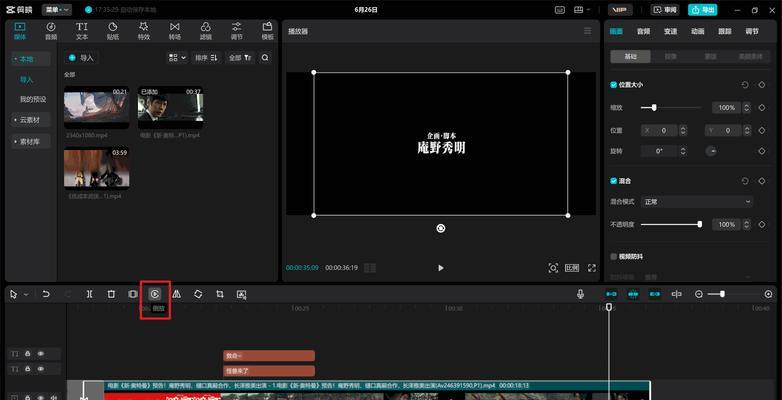Switch to the 跟踪 tracking tab
Screen dimensions: 782x400
click(x=725, y=31)
